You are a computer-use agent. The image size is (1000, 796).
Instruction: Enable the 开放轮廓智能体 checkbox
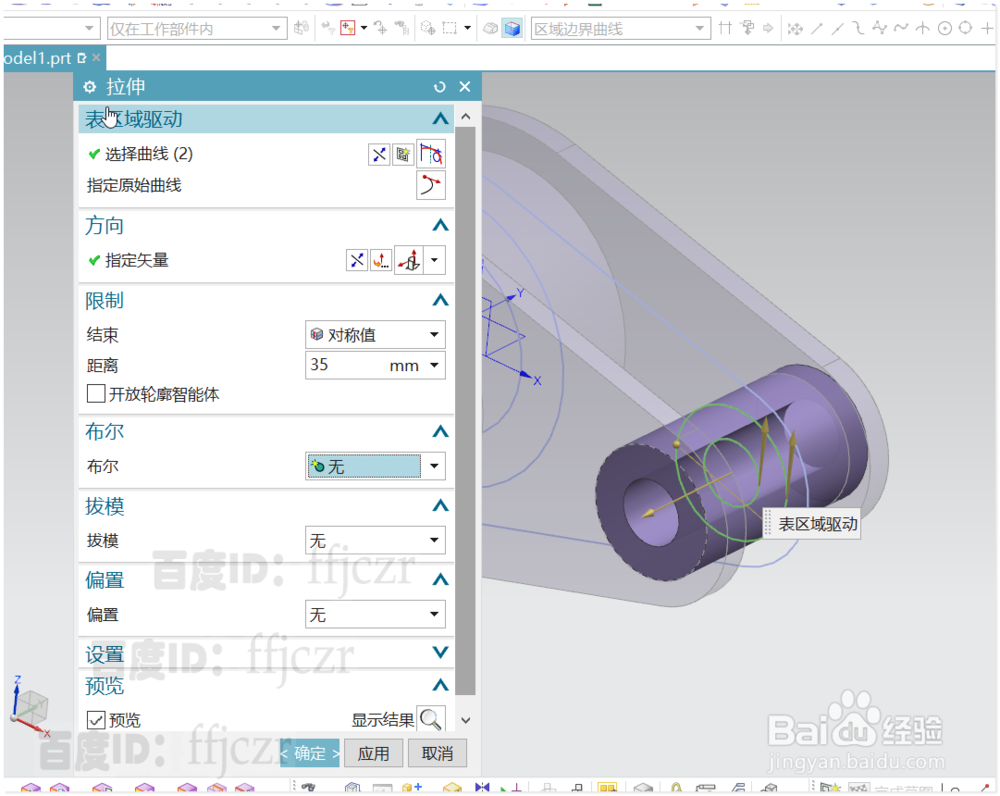click(x=96, y=393)
